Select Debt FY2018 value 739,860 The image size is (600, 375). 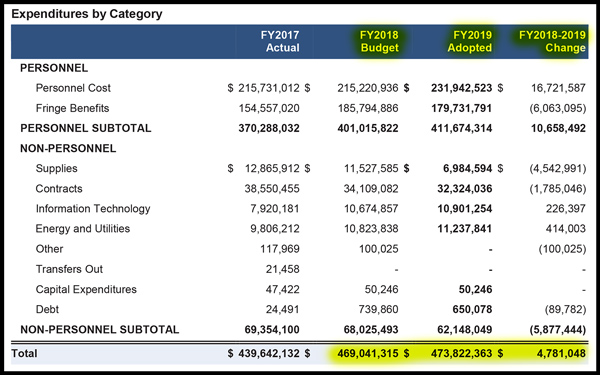pyautogui.click(x=378, y=309)
